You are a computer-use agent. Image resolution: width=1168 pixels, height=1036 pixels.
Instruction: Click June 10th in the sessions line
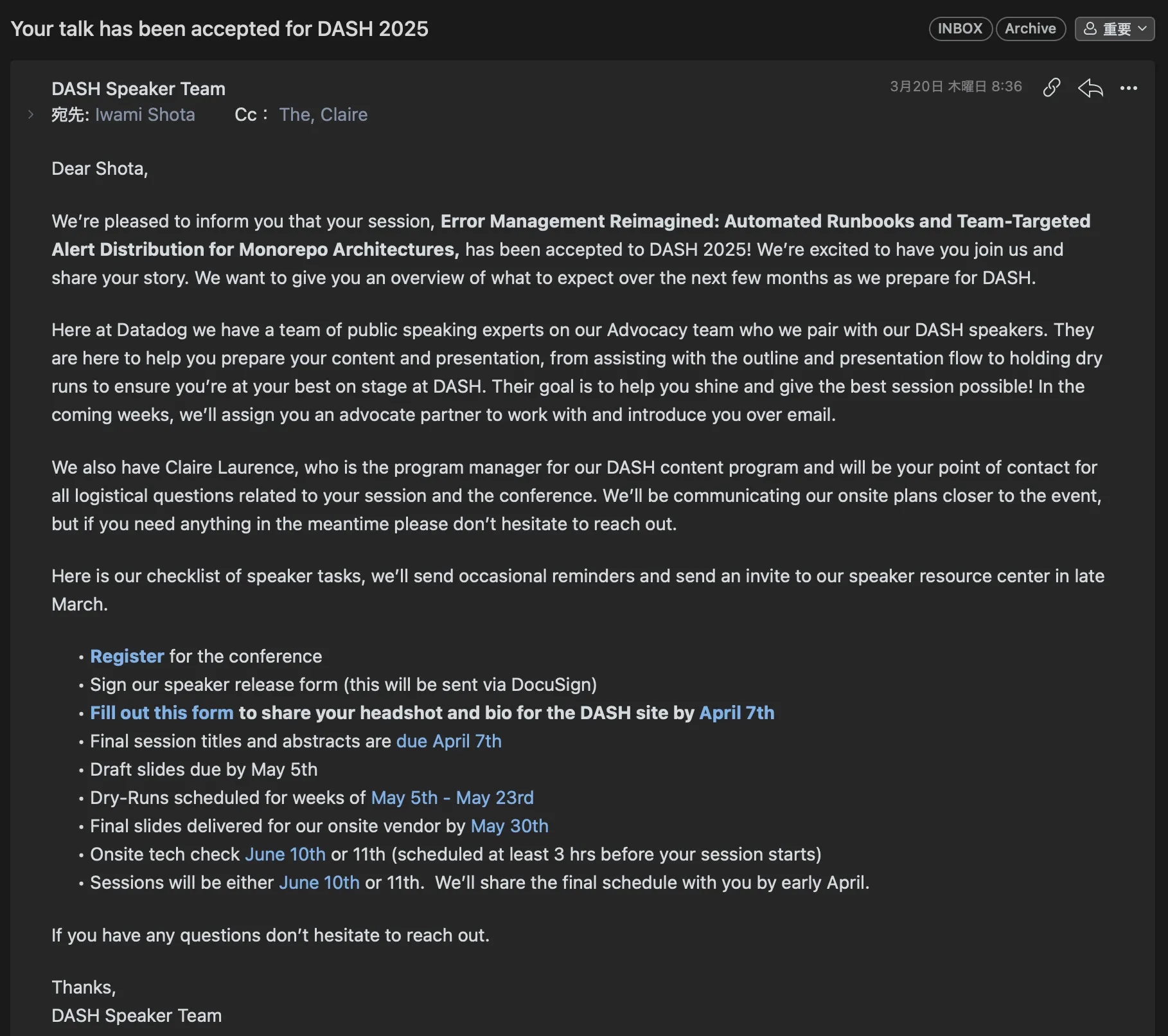coord(319,882)
